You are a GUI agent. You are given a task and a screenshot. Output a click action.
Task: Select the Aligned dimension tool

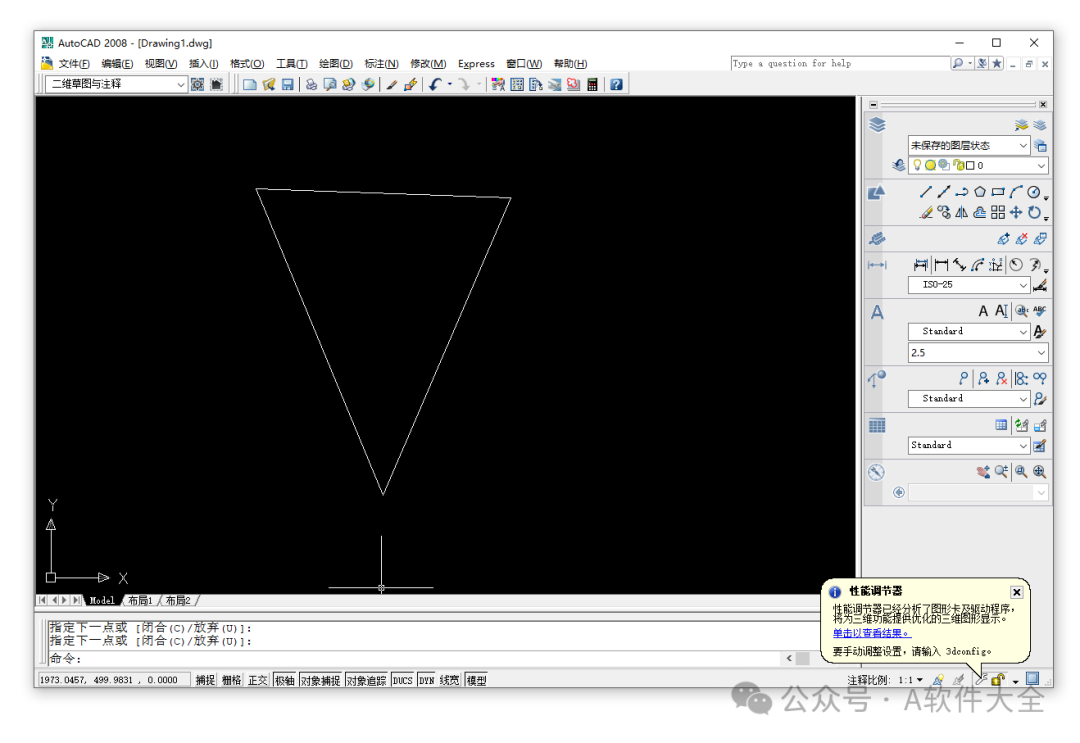pyautogui.click(x=959, y=265)
